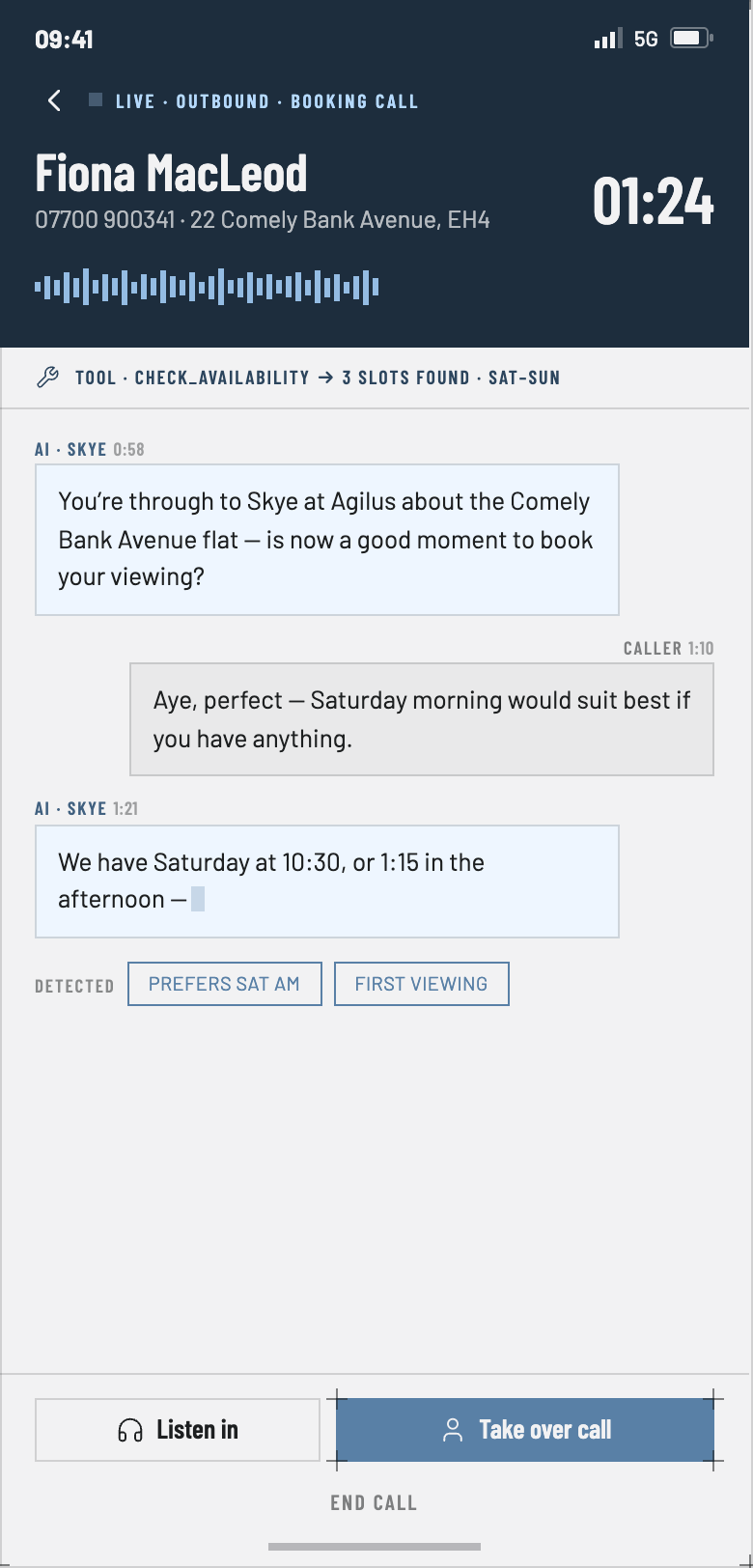The image size is (753, 1568).
Task: Tap the battery status icon
Action: [x=691, y=39]
